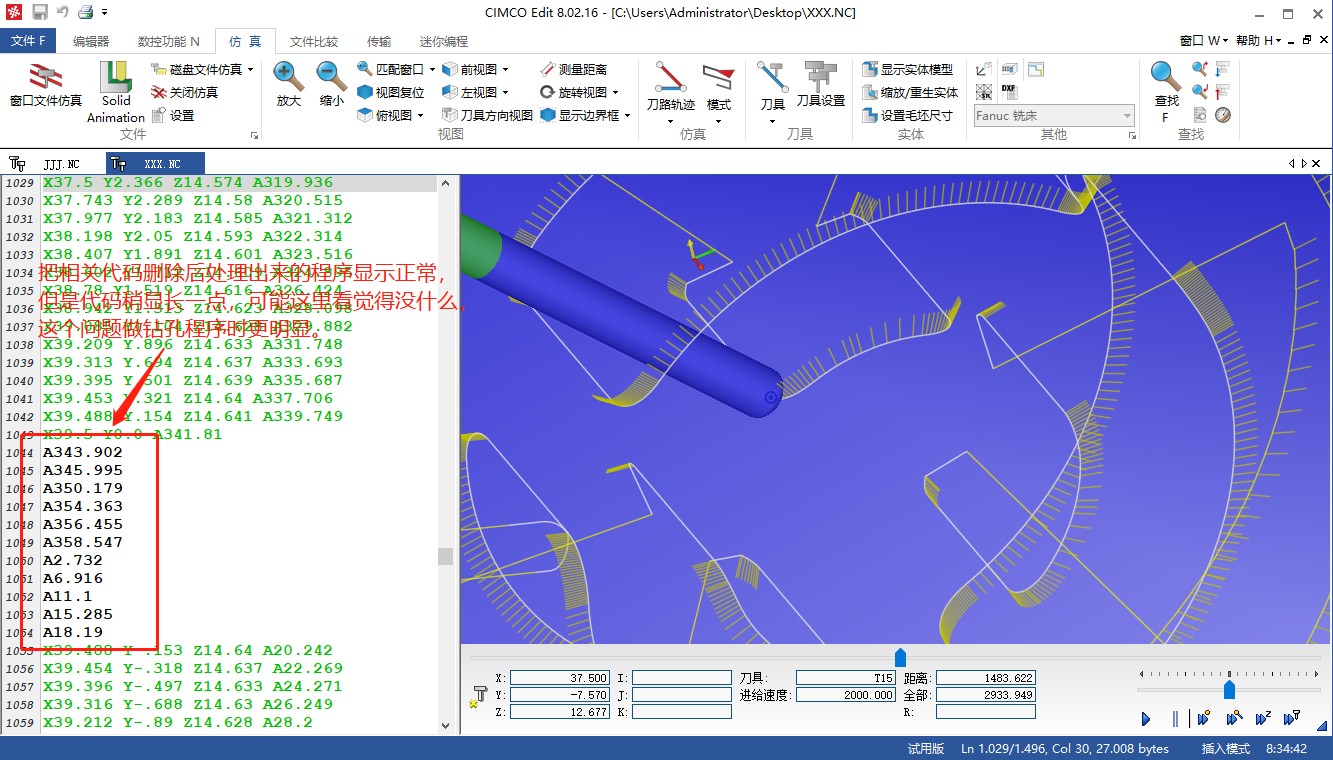The width and height of the screenshot is (1333, 760).
Task: Step to next tool change
Action: [1291, 718]
